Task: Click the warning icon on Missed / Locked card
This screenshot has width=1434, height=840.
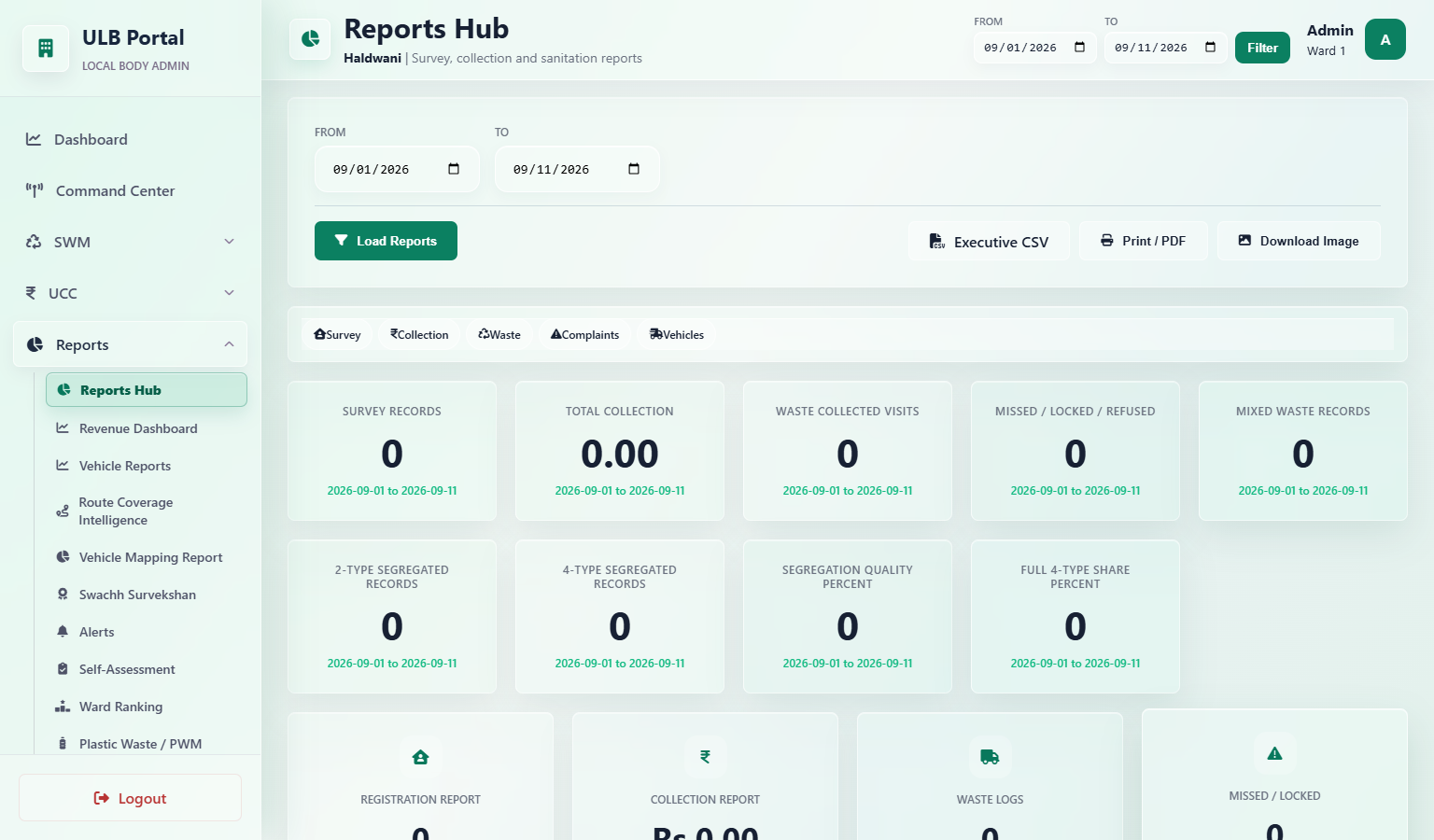Action: click(1274, 753)
